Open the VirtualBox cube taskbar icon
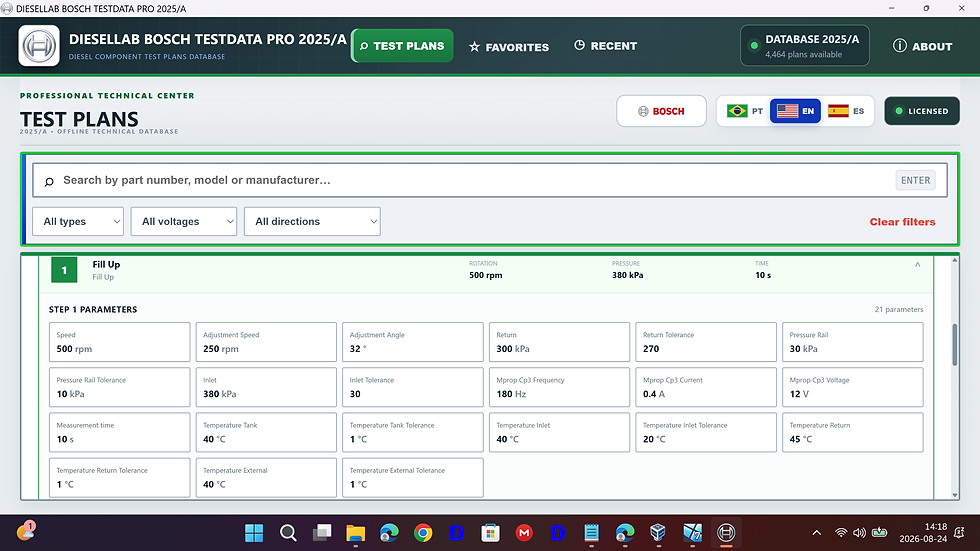Screen dimensions: 980x551 (x=658, y=533)
